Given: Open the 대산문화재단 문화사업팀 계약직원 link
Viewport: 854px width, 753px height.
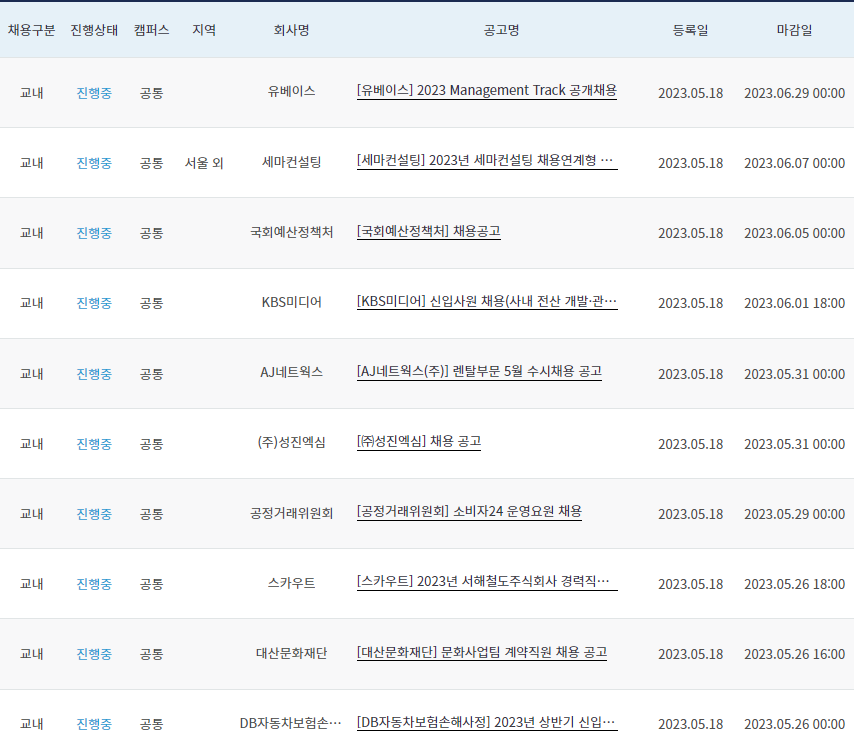Looking at the screenshot, I should (481, 652).
